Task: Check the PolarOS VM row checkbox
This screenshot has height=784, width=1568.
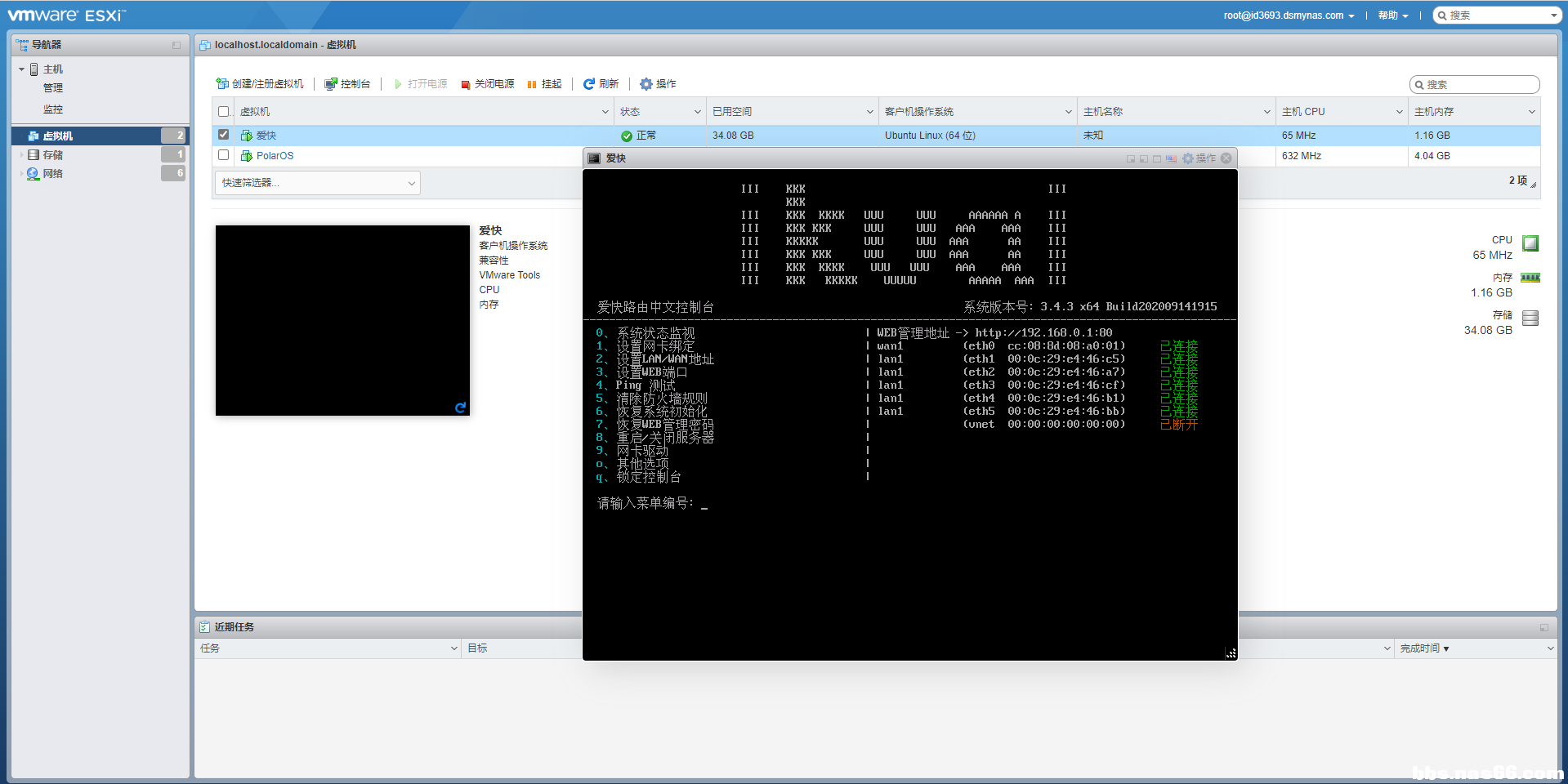Action: (224, 155)
